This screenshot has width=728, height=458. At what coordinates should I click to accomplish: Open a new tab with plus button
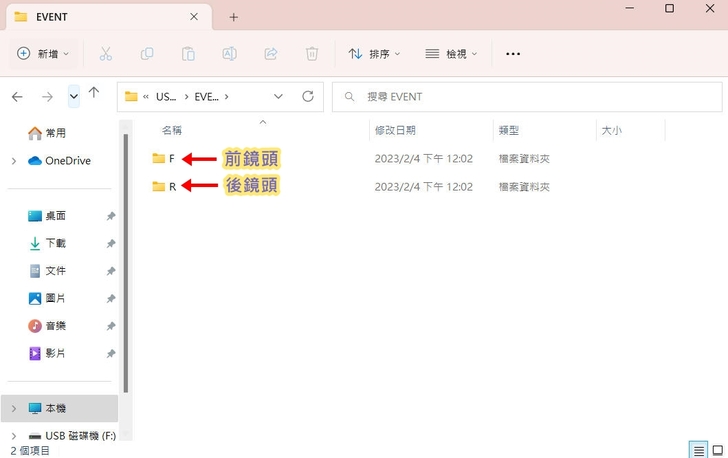point(234,17)
